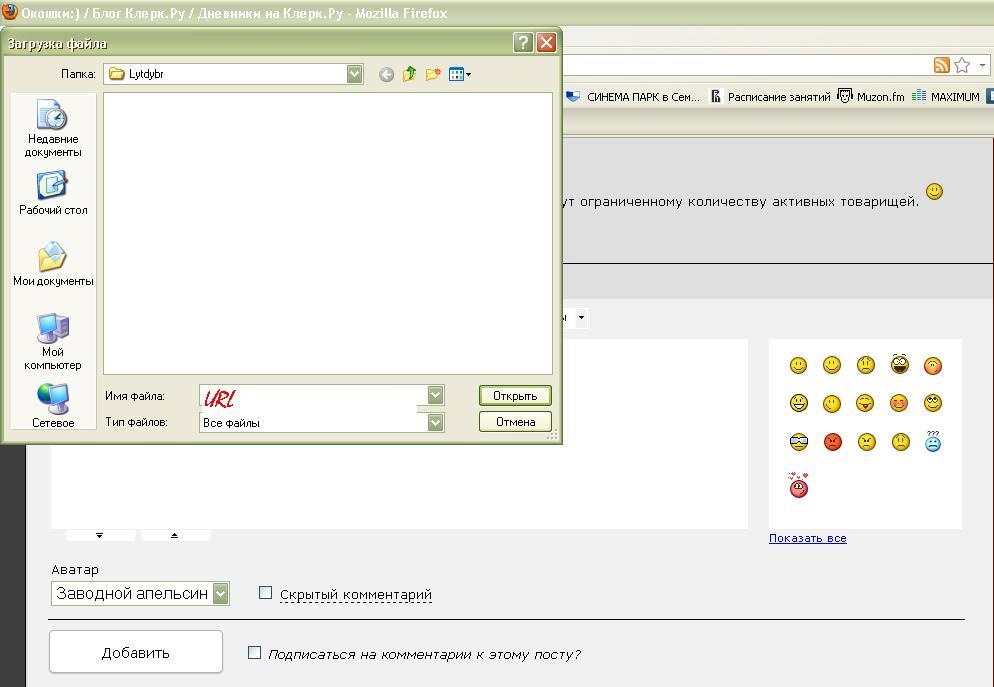Click the down-arrow textarea size control

tap(100, 536)
